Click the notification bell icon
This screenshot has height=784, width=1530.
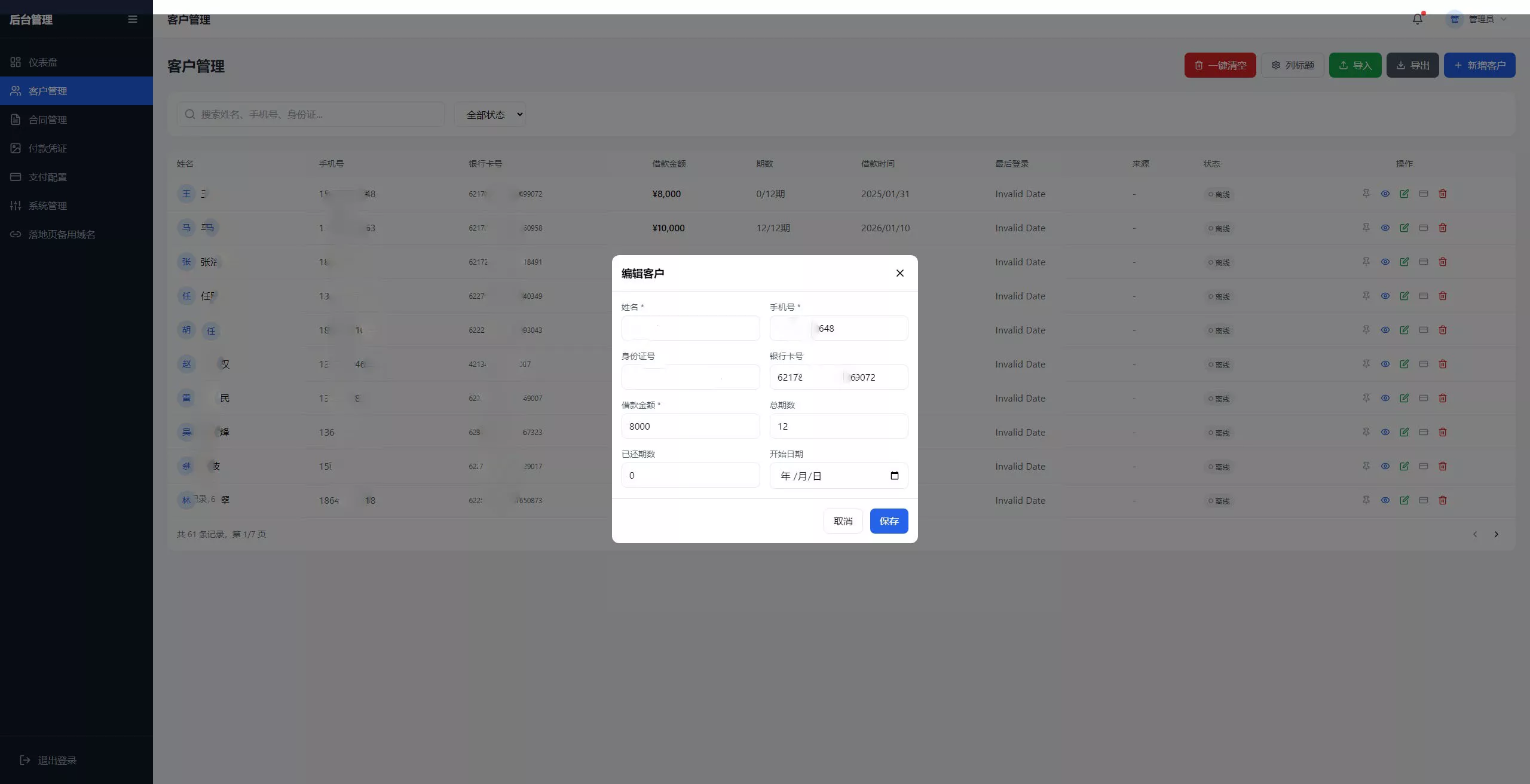[x=1417, y=19]
